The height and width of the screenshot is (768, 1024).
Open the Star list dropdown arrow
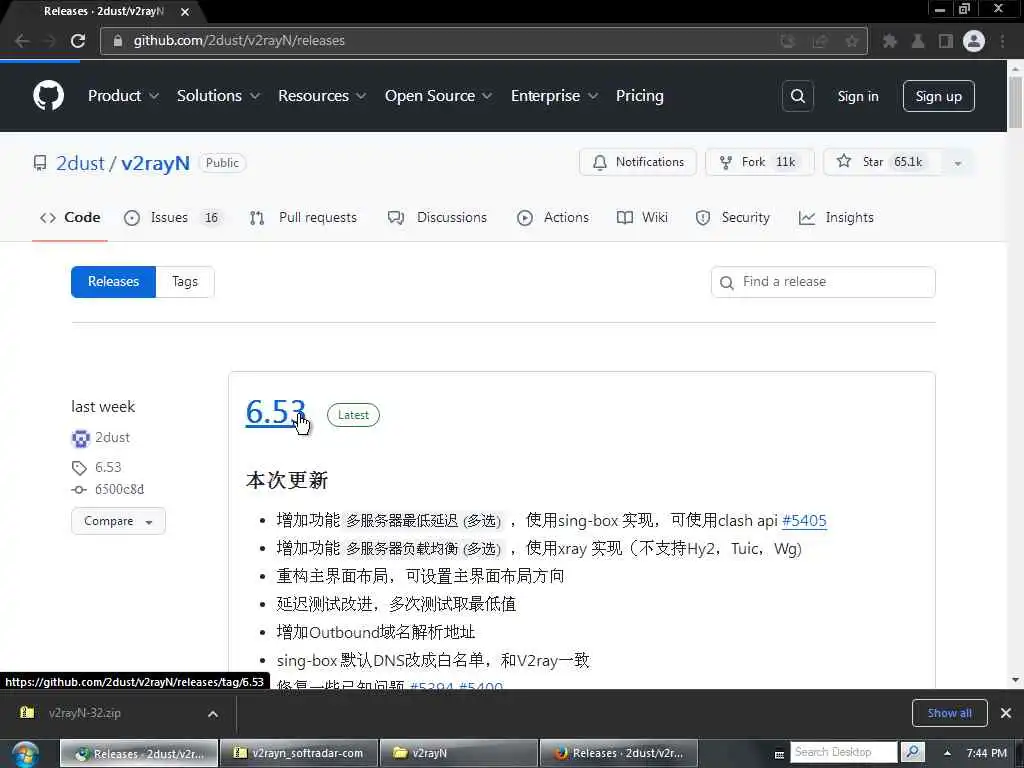[x=957, y=163]
